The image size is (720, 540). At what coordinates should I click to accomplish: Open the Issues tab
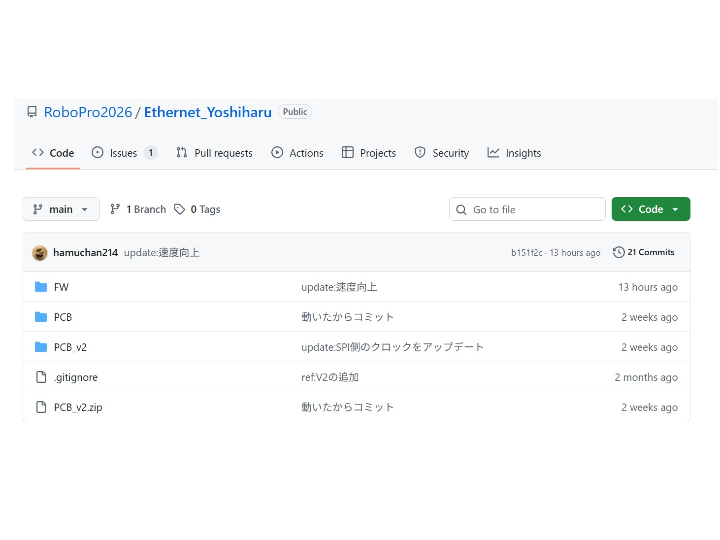123,153
